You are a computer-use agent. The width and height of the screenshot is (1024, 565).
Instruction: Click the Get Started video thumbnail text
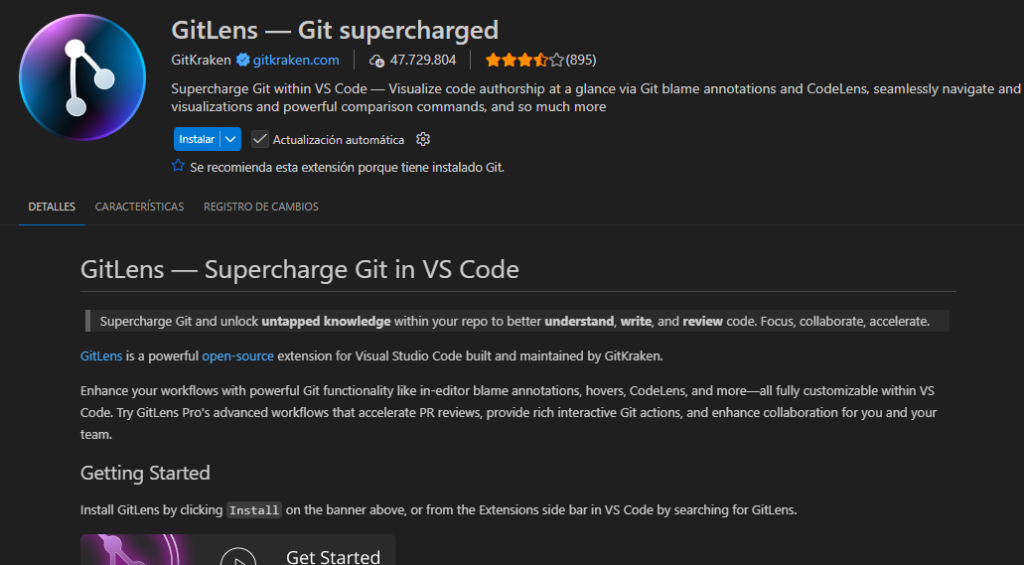pyautogui.click(x=333, y=556)
